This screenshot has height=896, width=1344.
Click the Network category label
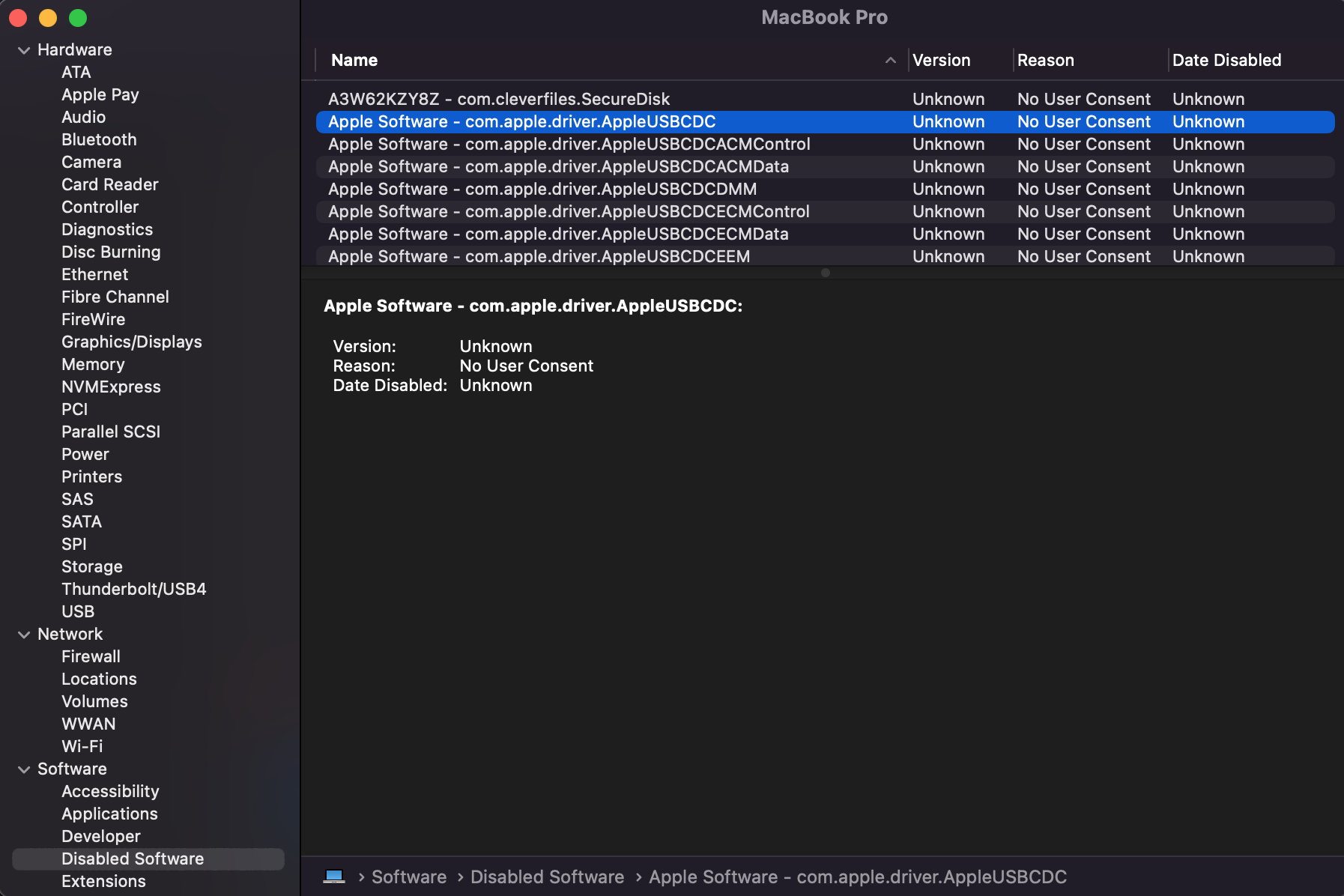click(70, 635)
